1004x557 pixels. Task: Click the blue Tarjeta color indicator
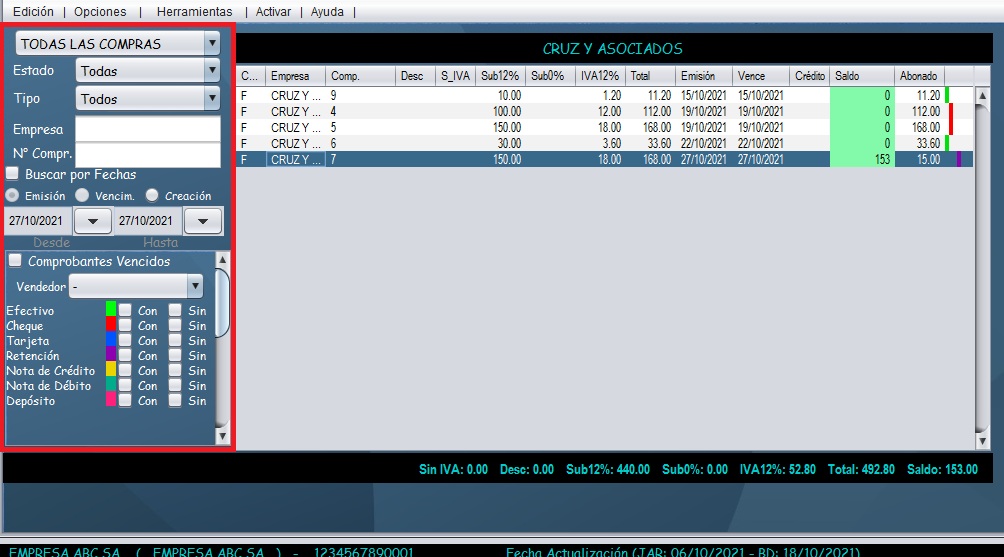(111, 340)
